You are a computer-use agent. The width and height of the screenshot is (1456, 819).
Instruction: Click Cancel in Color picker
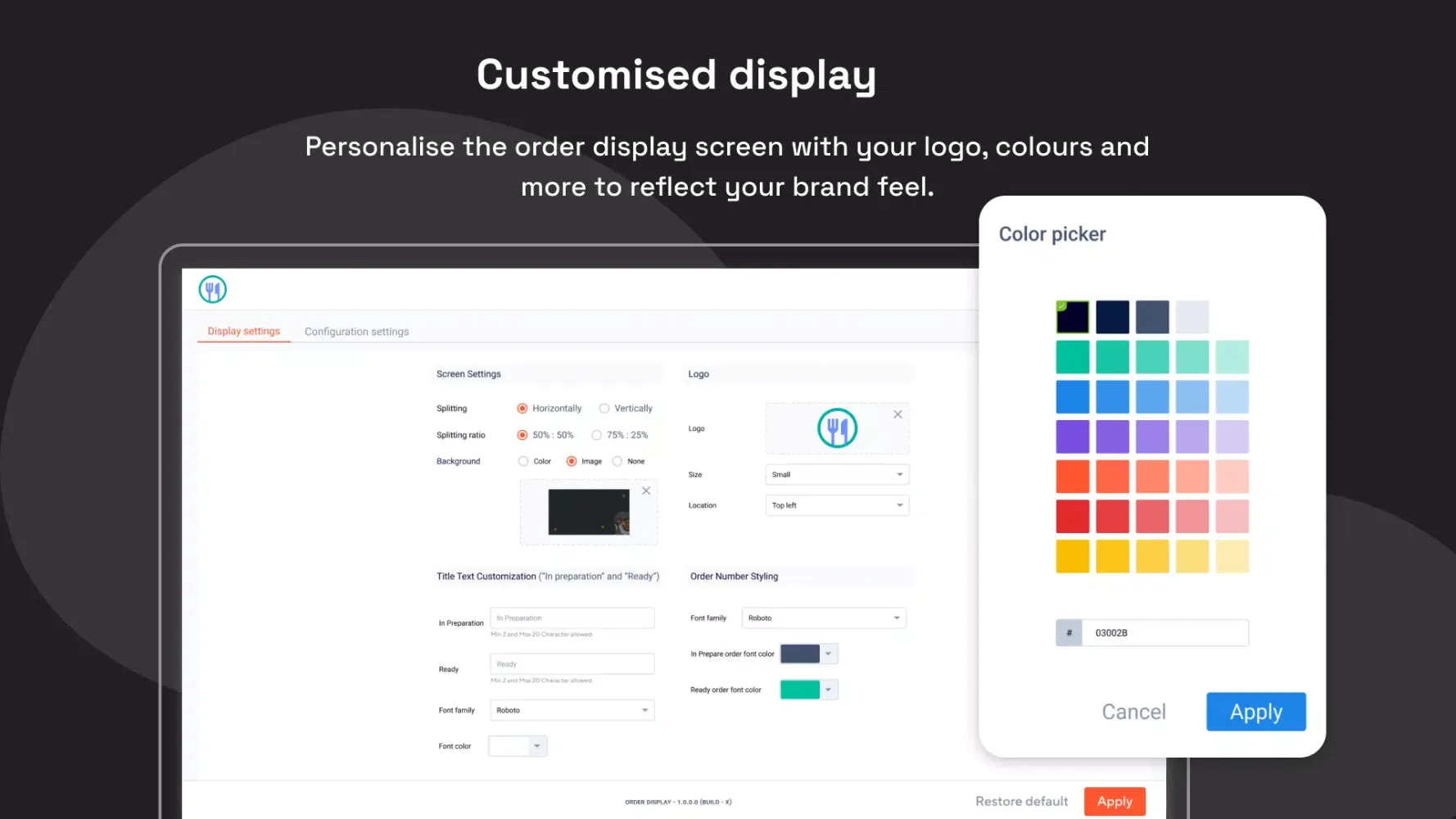1133,712
